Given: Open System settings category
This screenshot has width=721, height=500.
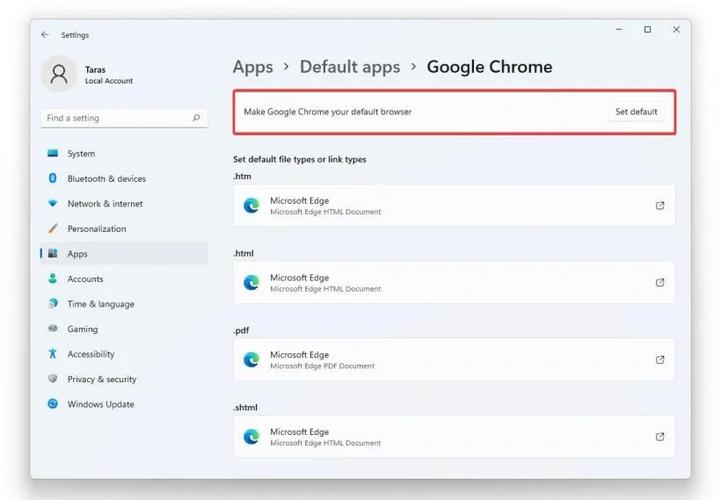Looking at the screenshot, I should click(x=124, y=153).
